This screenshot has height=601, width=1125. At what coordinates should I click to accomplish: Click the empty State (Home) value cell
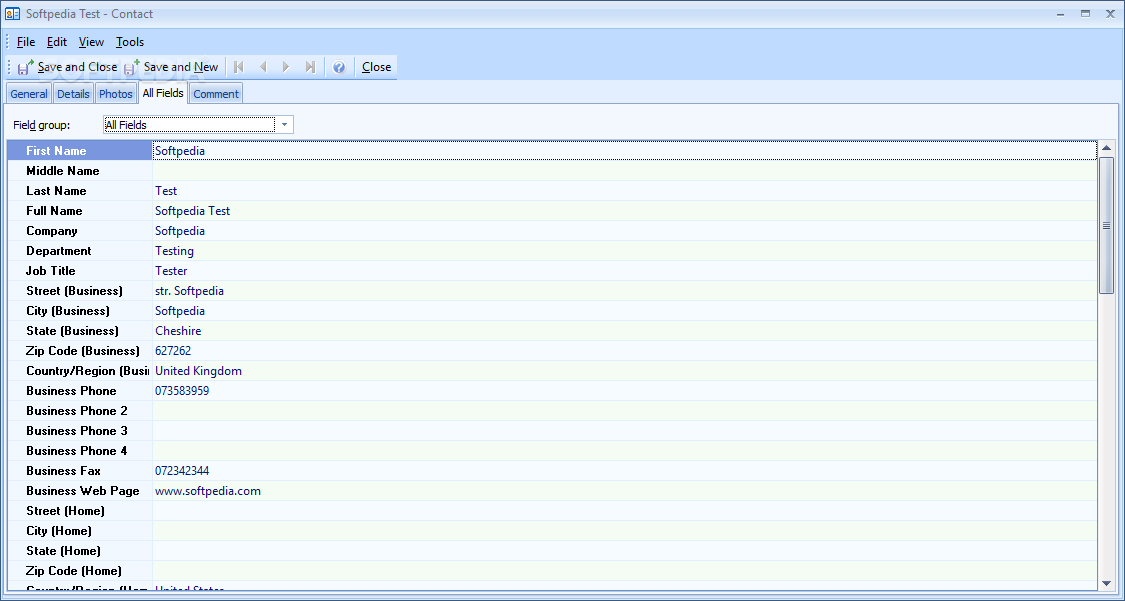[x=624, y=552]
